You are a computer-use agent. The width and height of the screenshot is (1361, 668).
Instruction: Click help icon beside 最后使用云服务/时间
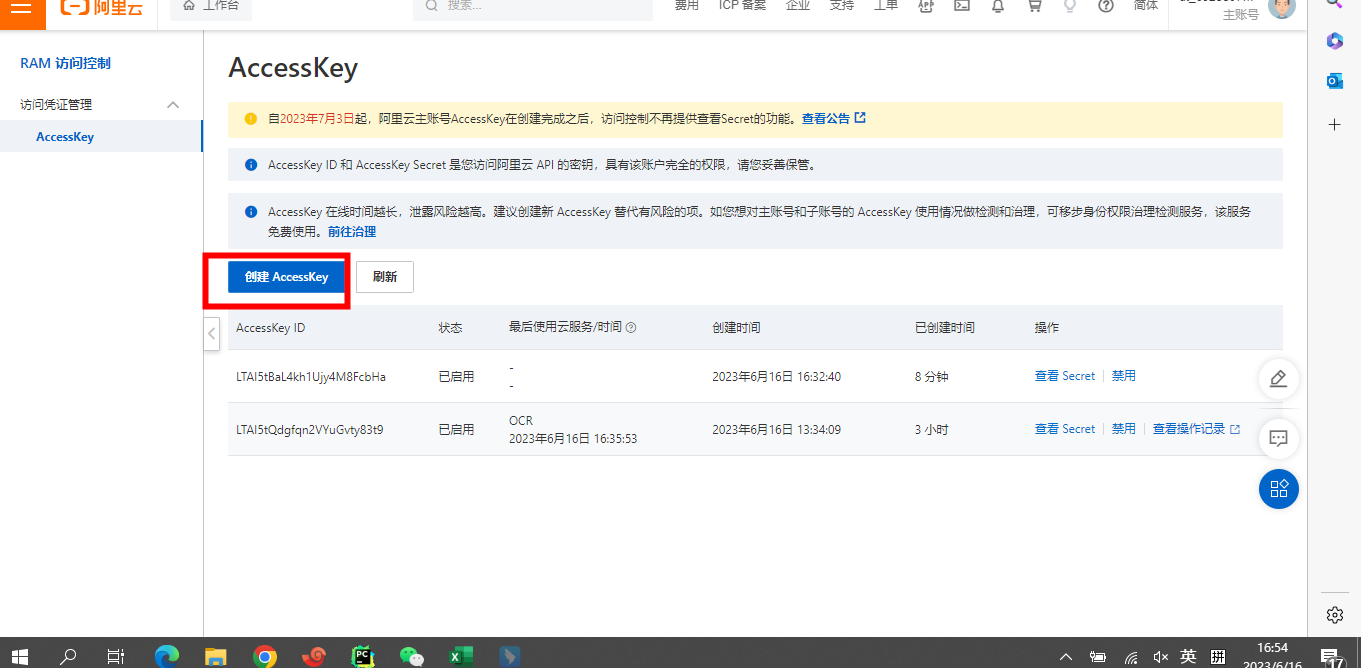click(631, 328)
